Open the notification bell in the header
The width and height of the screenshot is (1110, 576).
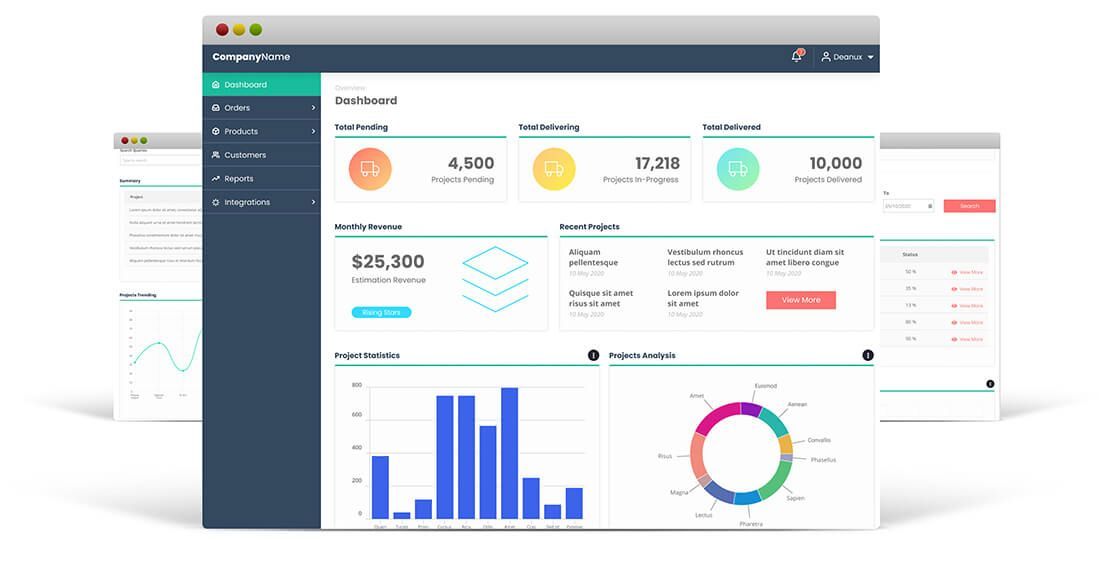pyautogui.click(x=796, y=57)
